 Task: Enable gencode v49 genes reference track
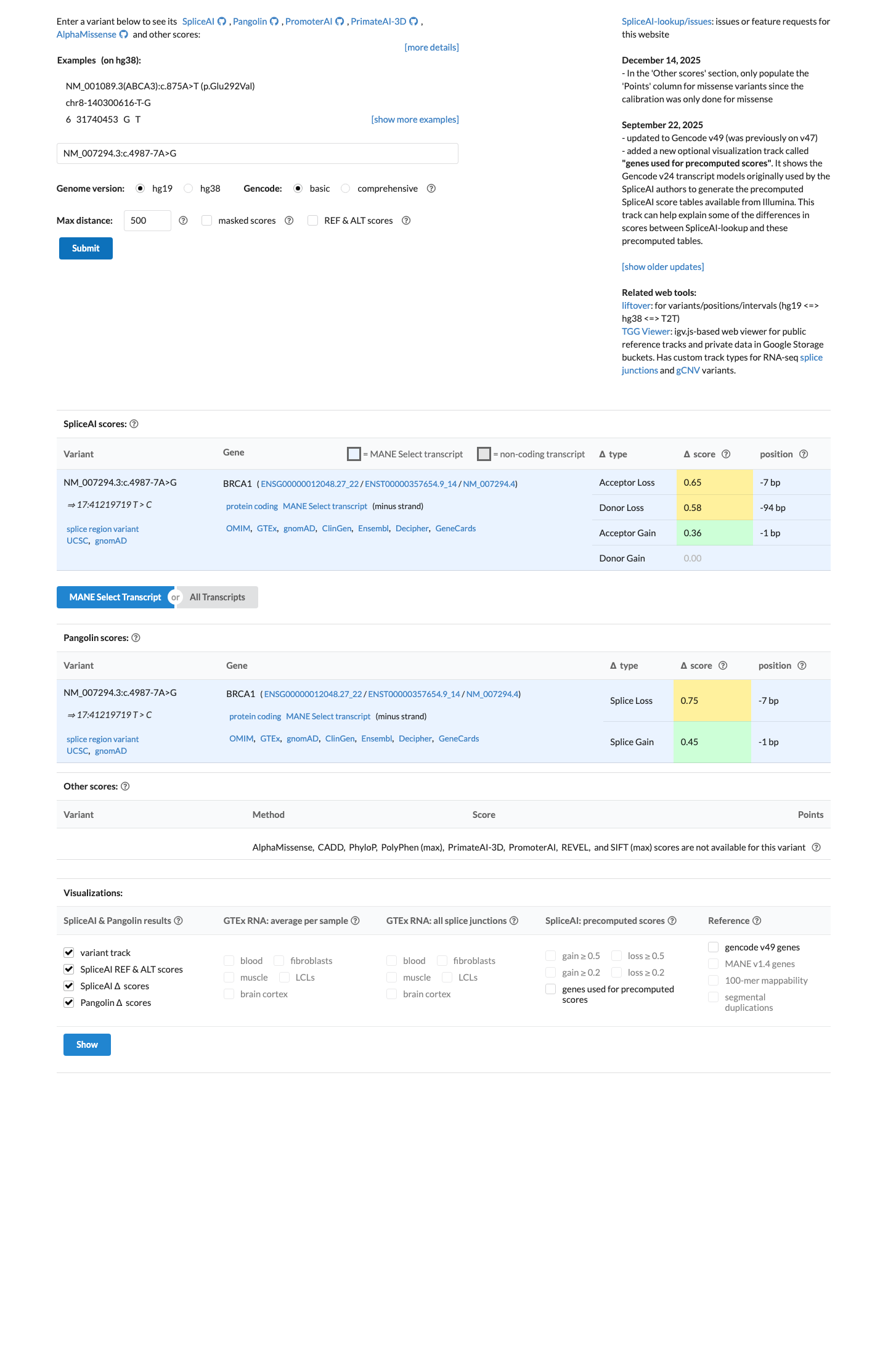[714, 947]
